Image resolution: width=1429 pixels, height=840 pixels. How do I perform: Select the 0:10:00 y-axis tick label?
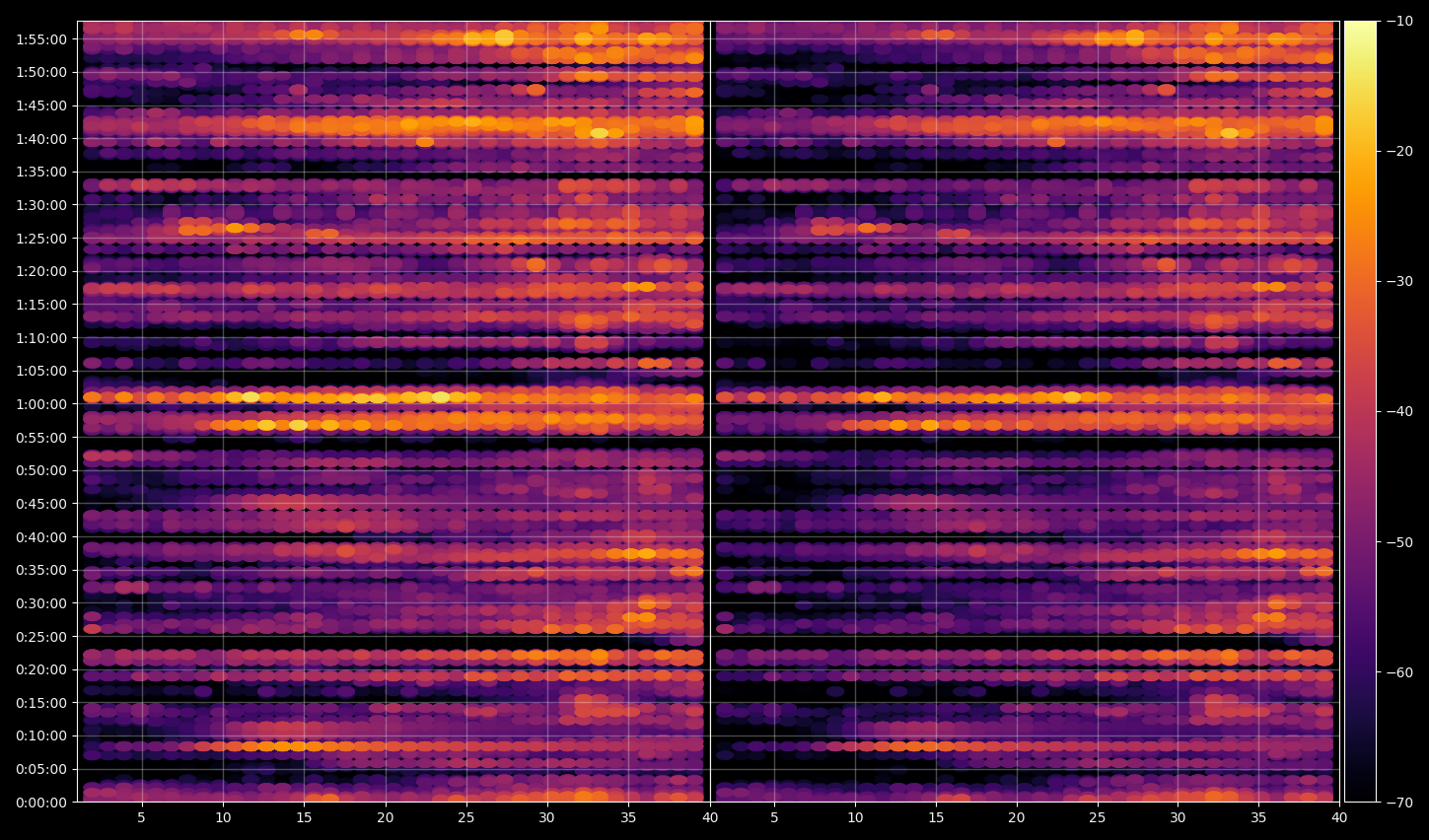(x=41, y=735)
